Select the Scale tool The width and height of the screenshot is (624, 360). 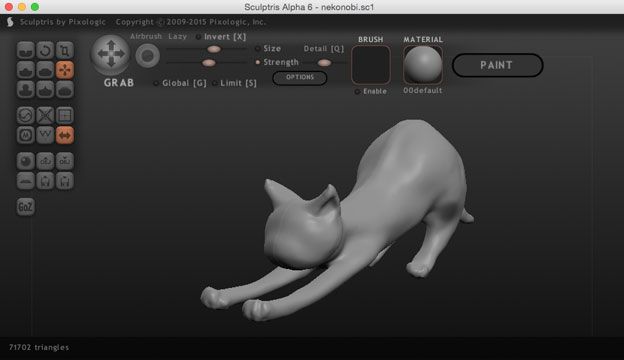pos(64,51)
